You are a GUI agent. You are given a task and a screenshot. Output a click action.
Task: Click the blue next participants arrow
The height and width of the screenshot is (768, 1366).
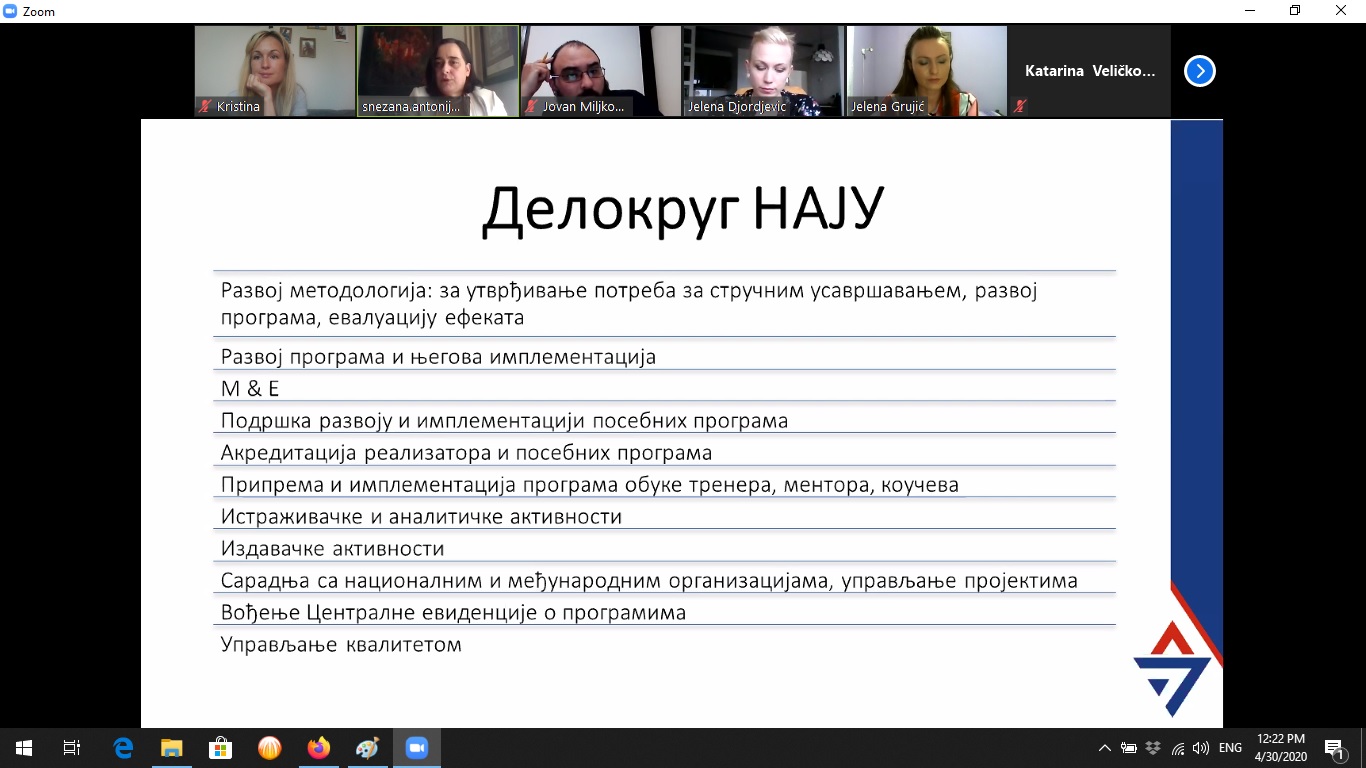tap(1199, 71)
